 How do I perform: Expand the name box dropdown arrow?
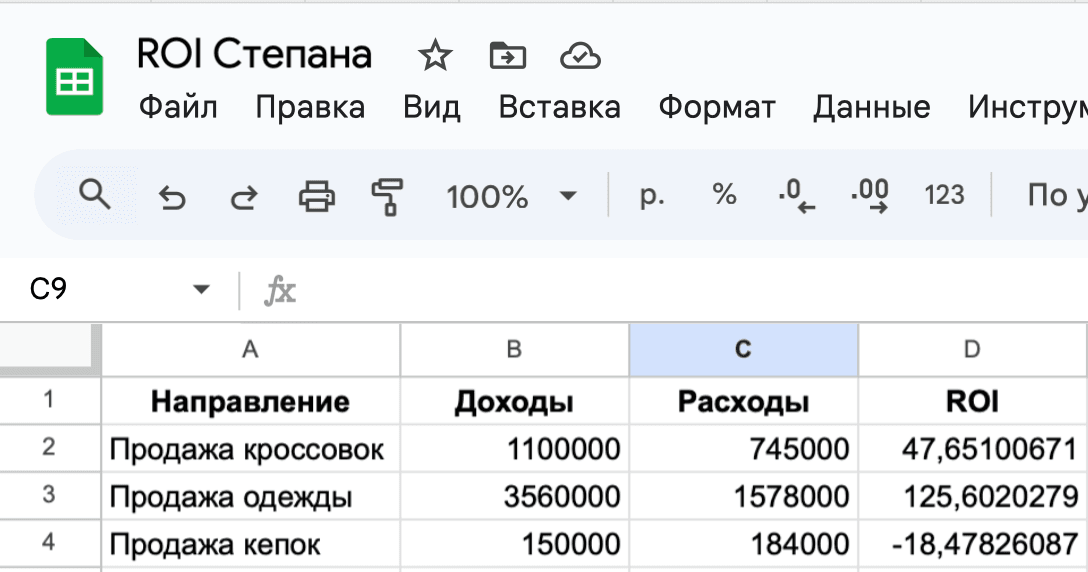point(201,289)
